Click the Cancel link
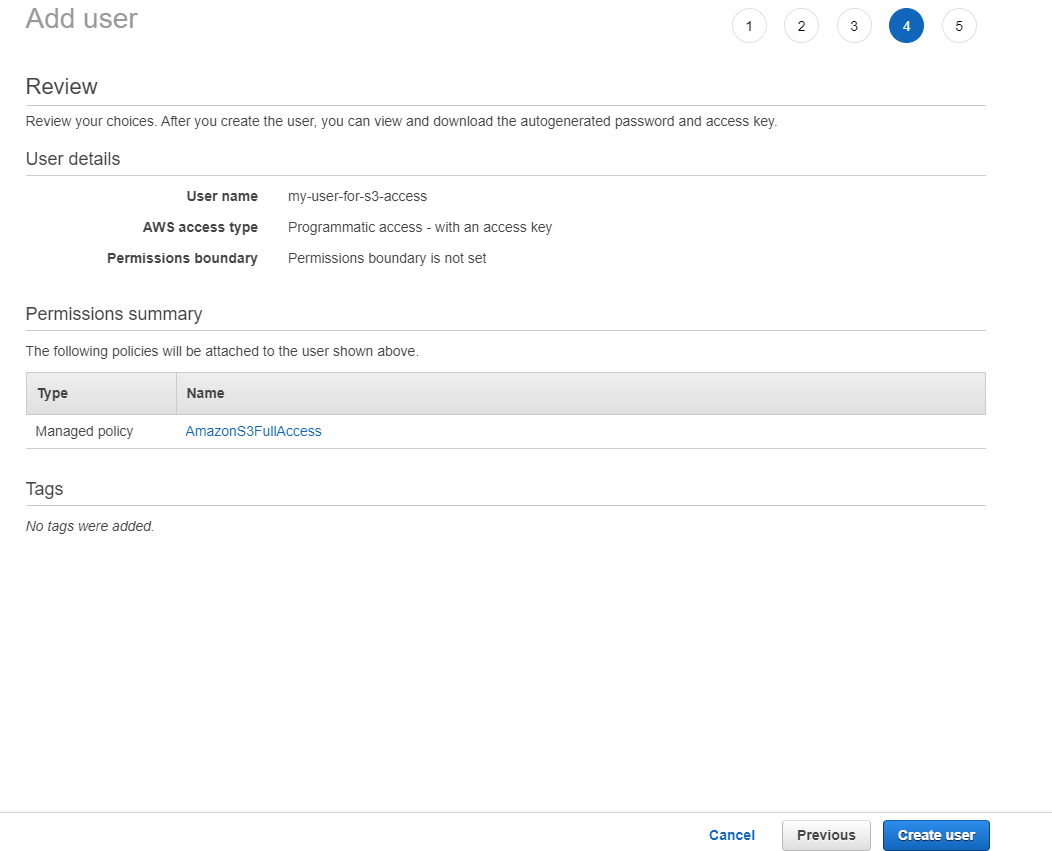1052x851 pixels. tap(731, 835)
